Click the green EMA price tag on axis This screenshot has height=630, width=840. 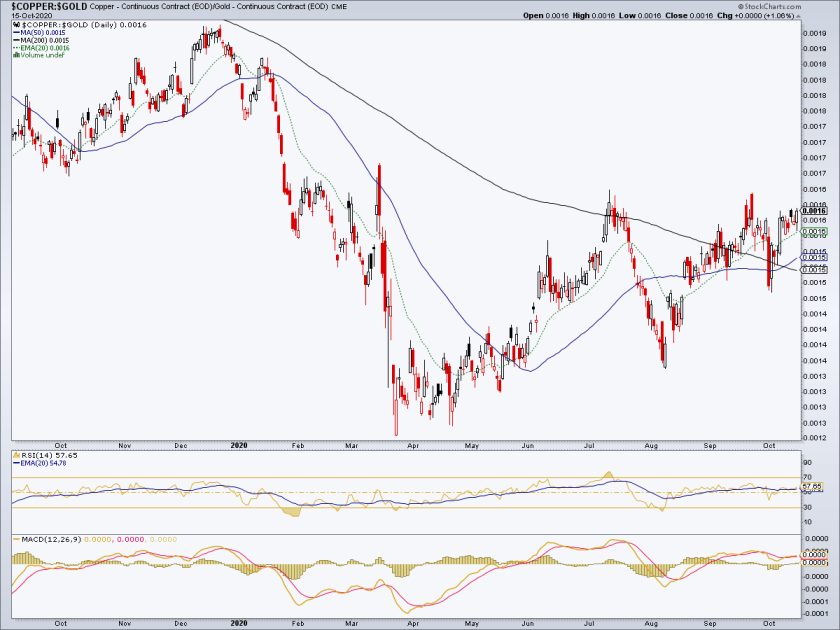(814, 232)
